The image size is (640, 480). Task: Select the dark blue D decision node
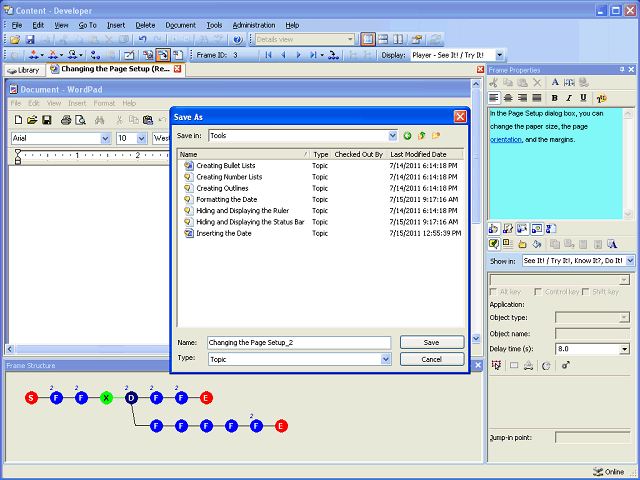point(131,398)
